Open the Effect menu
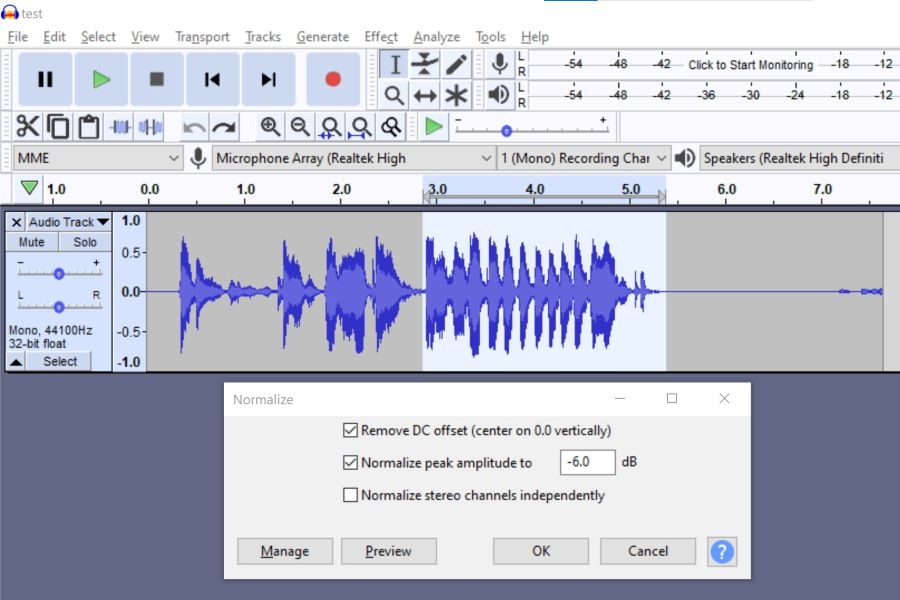The image size is (900, 600). 381,37
